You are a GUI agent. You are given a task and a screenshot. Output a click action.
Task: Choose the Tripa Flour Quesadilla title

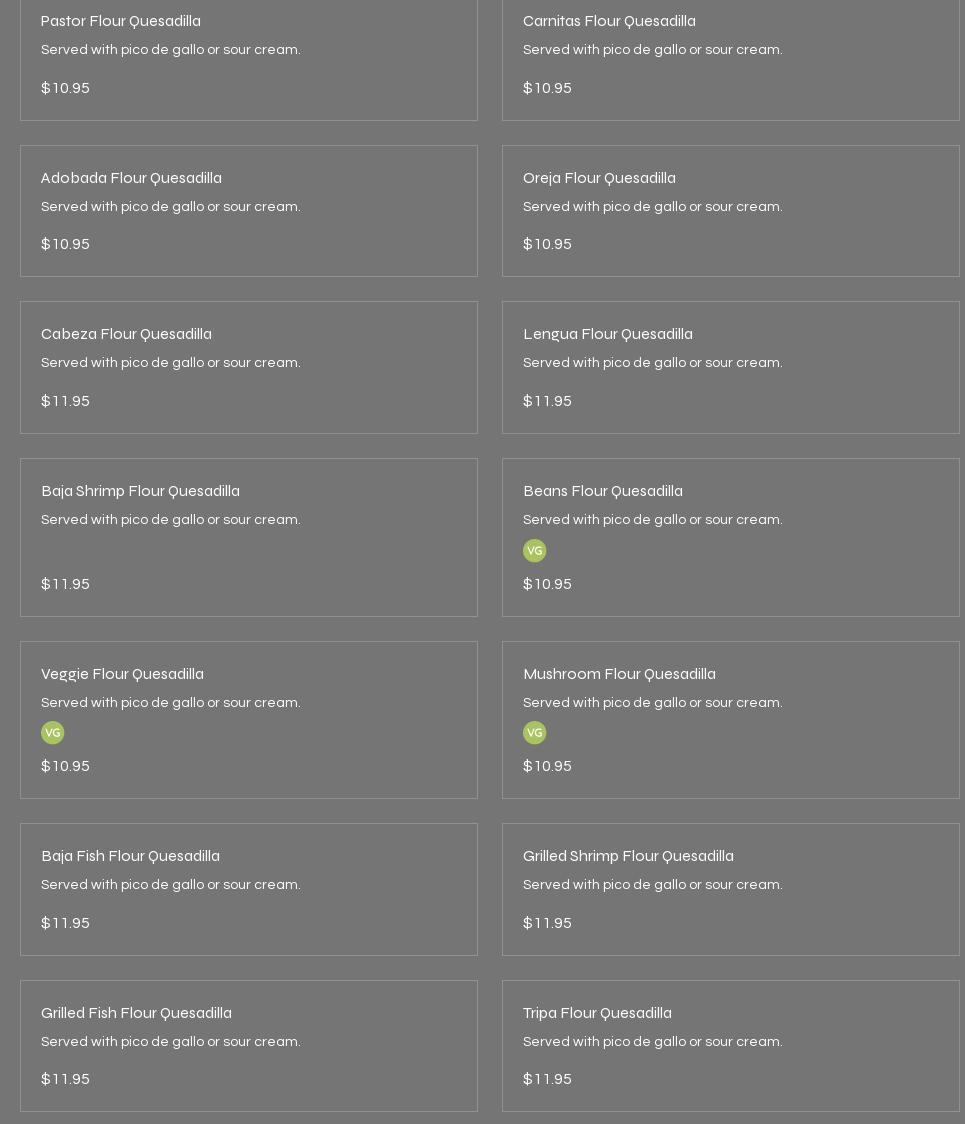[597, 1013]
